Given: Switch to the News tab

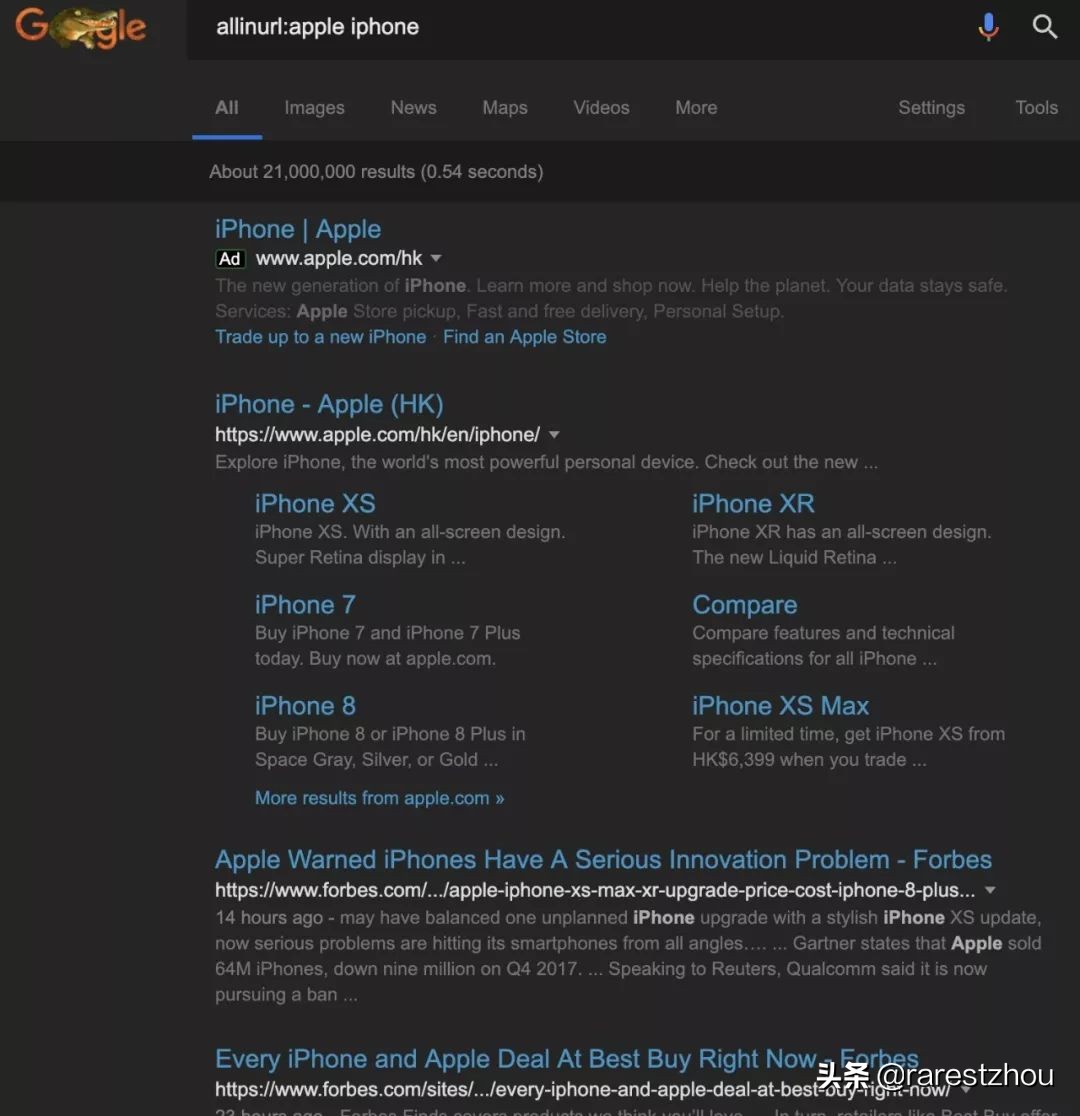Looking at the screenshot, I should pos(413,107).
